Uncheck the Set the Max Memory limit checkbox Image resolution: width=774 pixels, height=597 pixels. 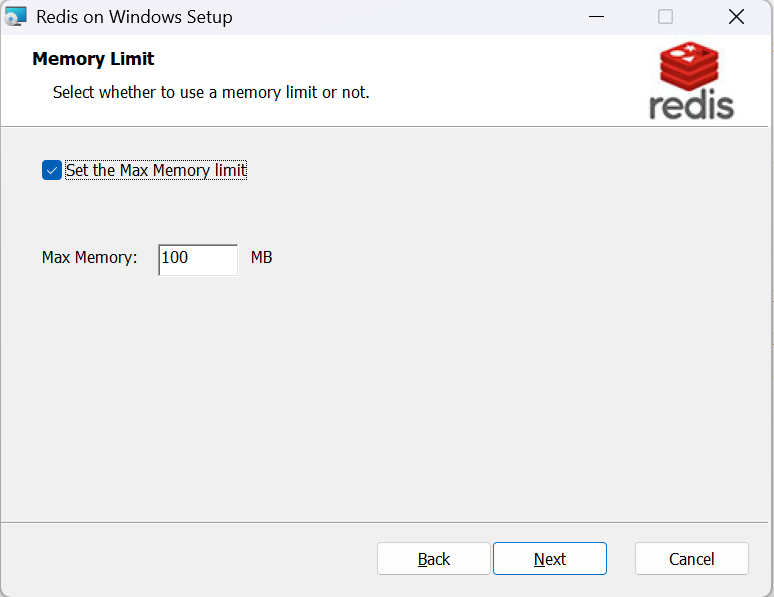click(x=52, y=170)
